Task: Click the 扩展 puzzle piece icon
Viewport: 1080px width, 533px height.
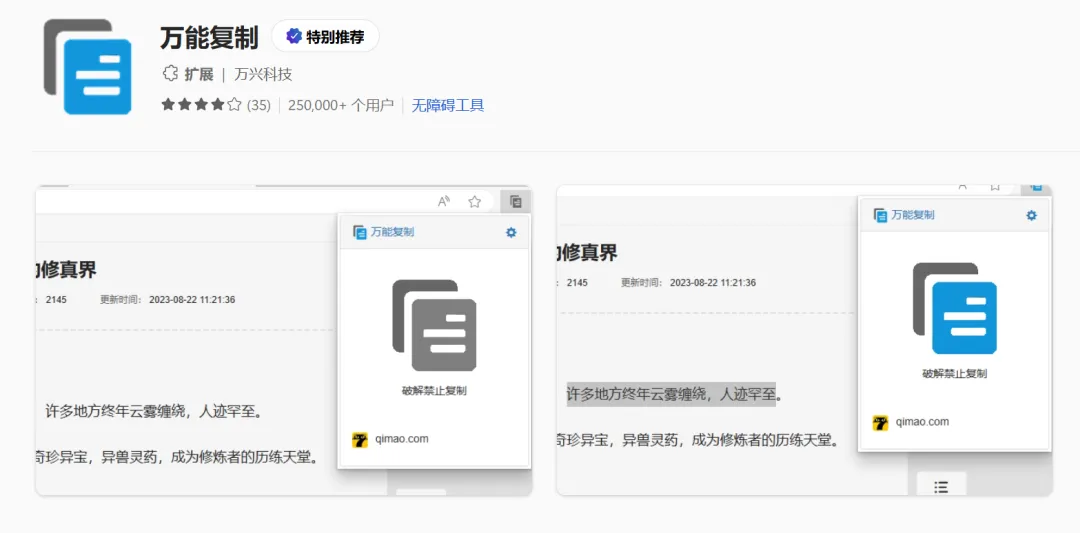Action: [169, 74]
